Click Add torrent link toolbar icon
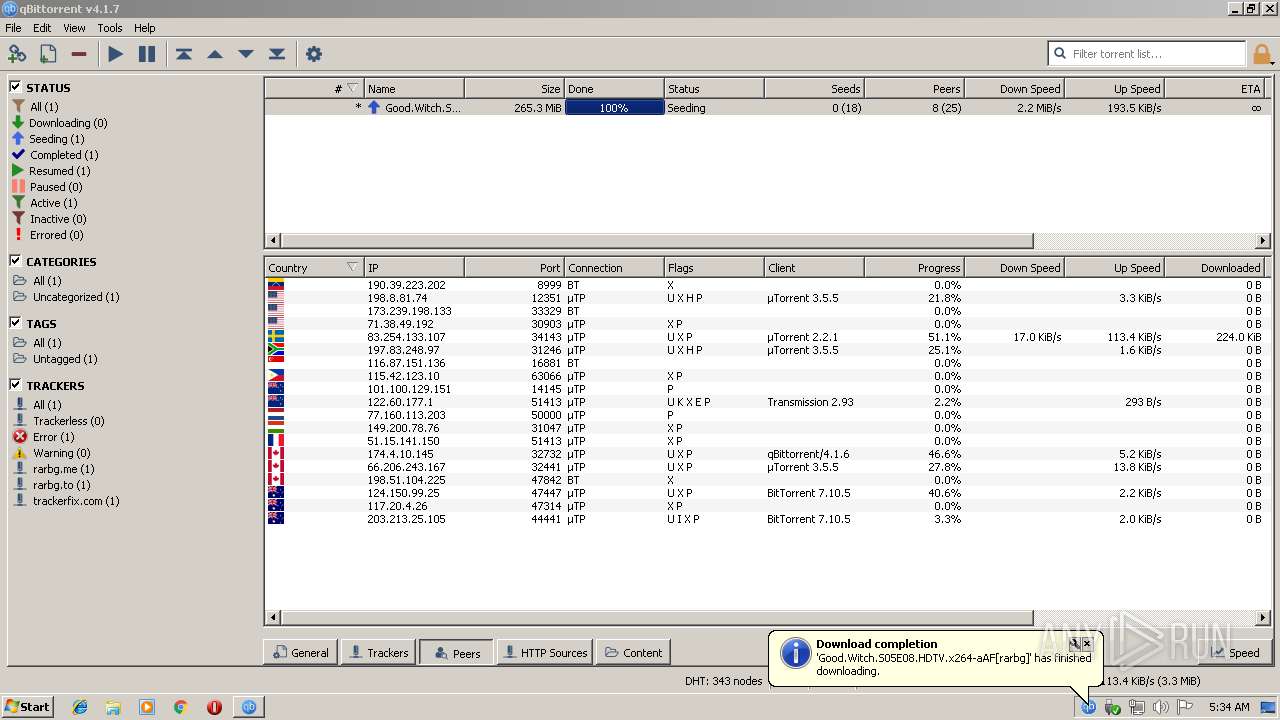1280x720 pixels. pos(17,54)
